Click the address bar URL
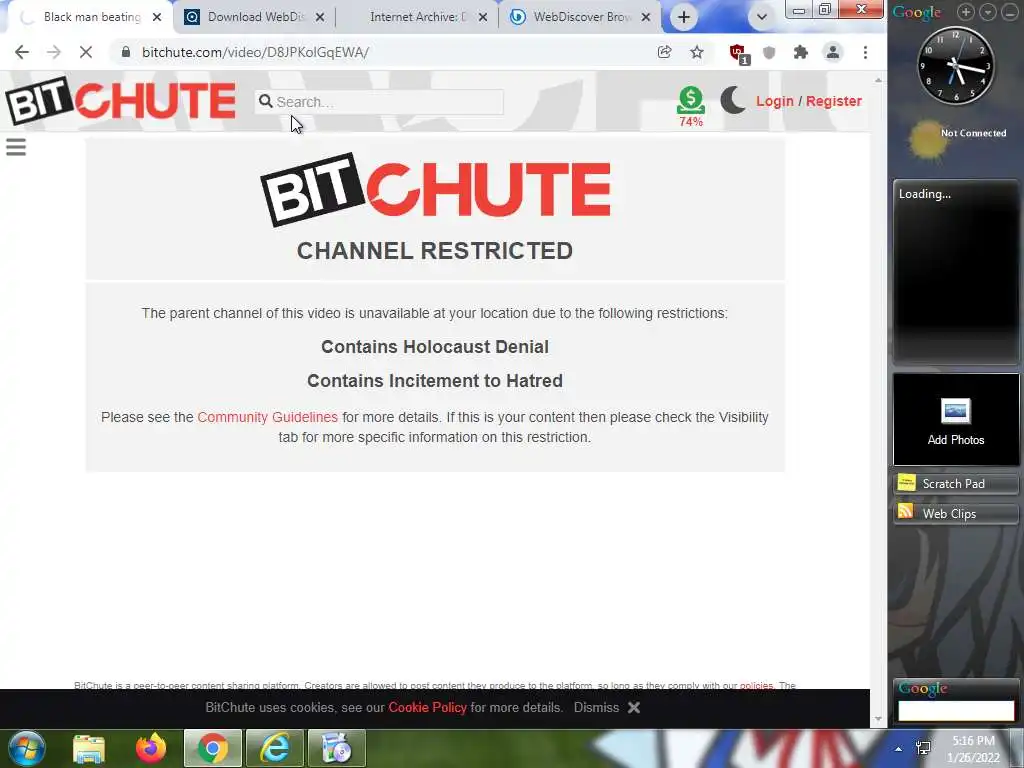This screenshot has height=768, width=1024. click(255, 52)
